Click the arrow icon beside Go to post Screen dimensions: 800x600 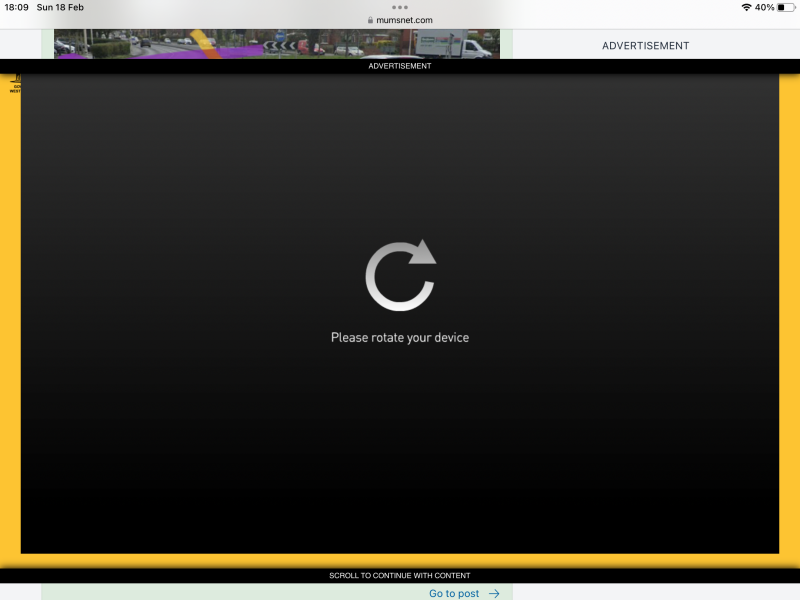(493, 593)
